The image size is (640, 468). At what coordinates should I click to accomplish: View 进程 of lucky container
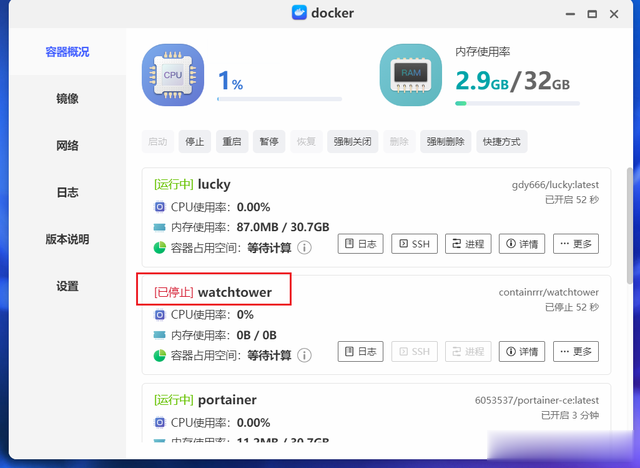(468, 244)
